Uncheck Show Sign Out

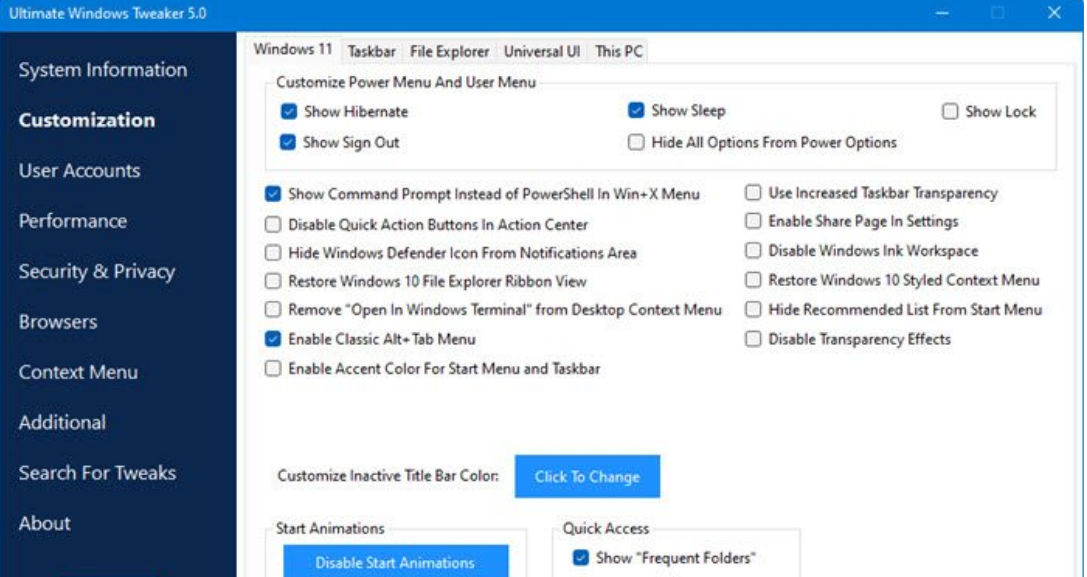[288, 142]
